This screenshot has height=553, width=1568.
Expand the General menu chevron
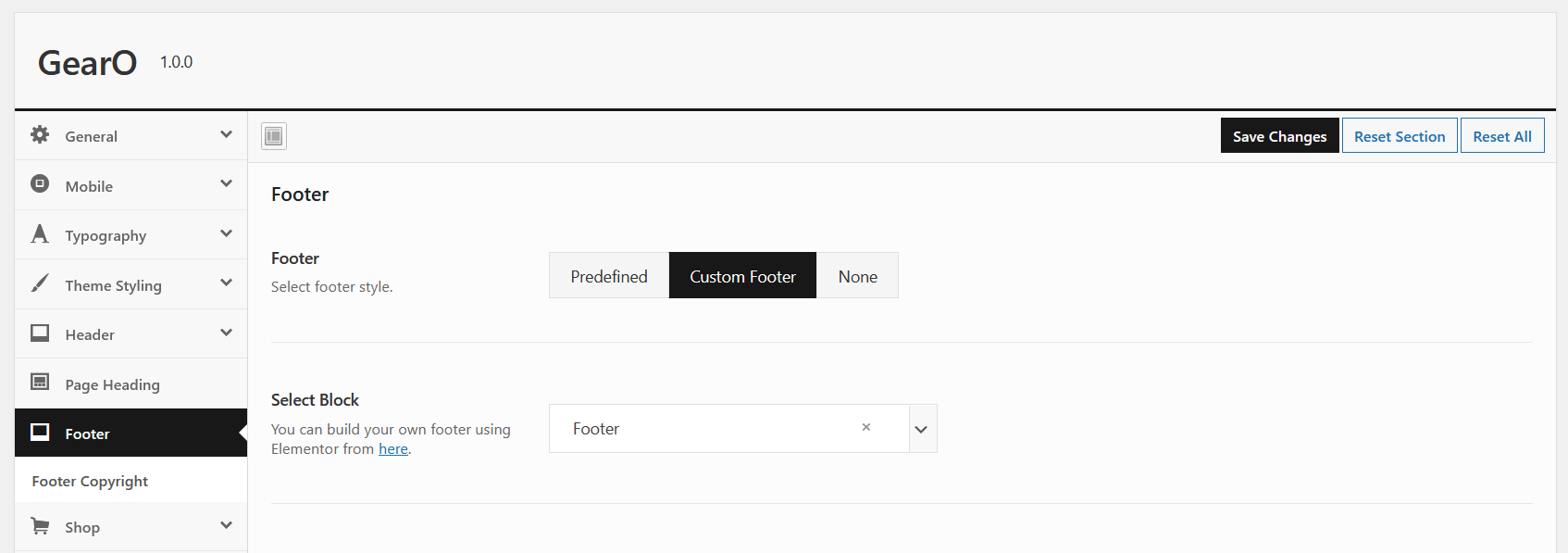coord(226,135)
